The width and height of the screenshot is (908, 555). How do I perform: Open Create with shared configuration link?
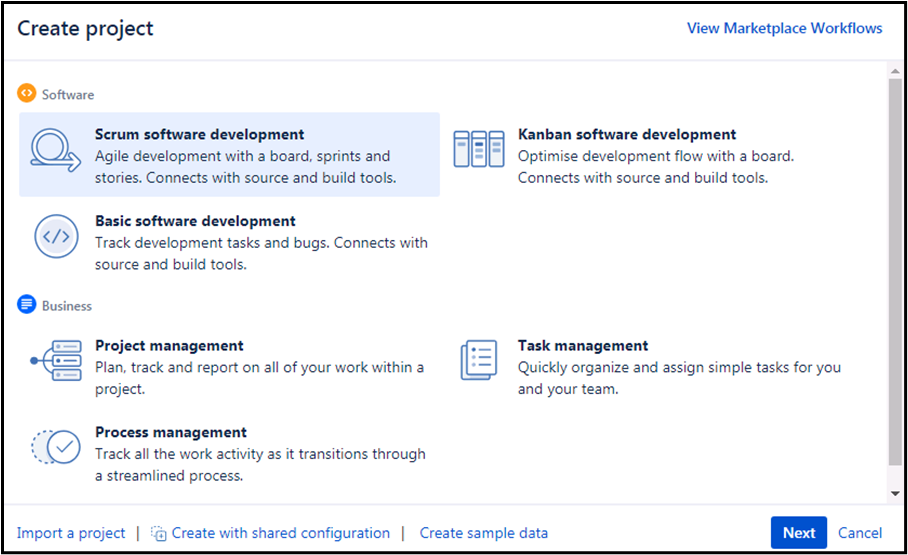[x=281, y=533]
